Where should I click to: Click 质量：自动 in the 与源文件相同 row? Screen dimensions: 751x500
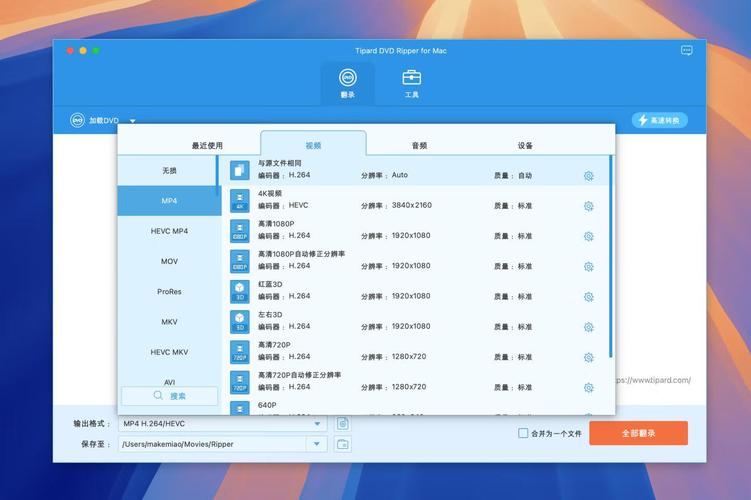(513, 176)
